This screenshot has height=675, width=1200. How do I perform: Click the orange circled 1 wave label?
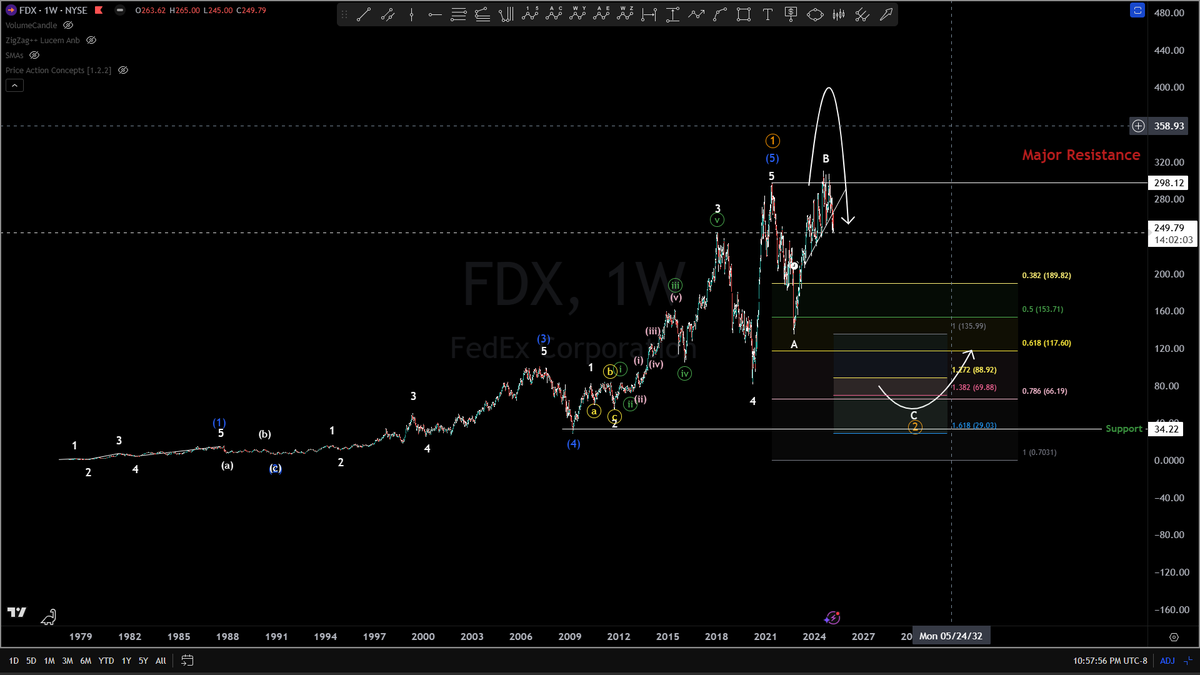[x=773, y=141]
